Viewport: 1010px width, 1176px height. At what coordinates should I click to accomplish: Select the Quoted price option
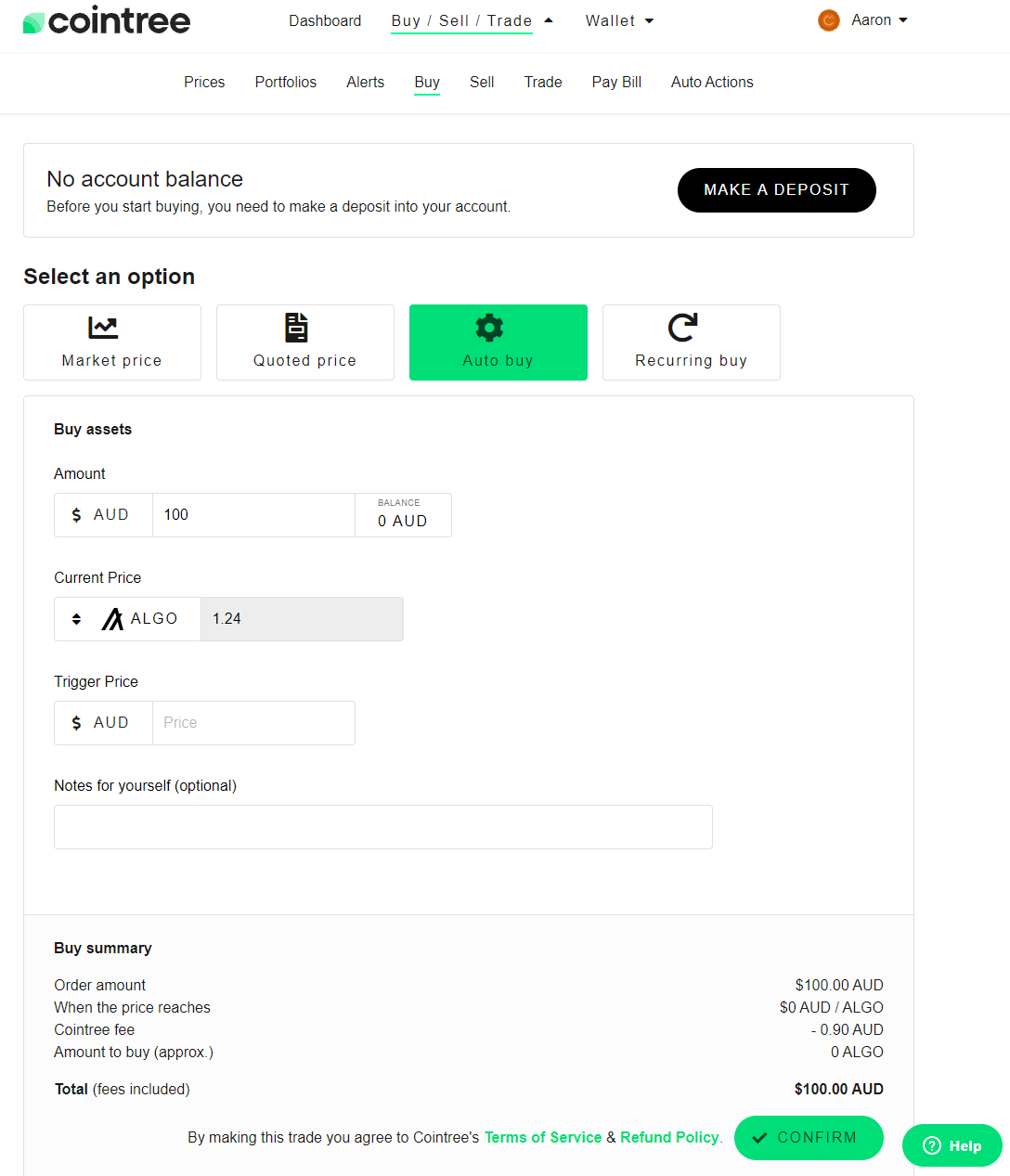305,342
